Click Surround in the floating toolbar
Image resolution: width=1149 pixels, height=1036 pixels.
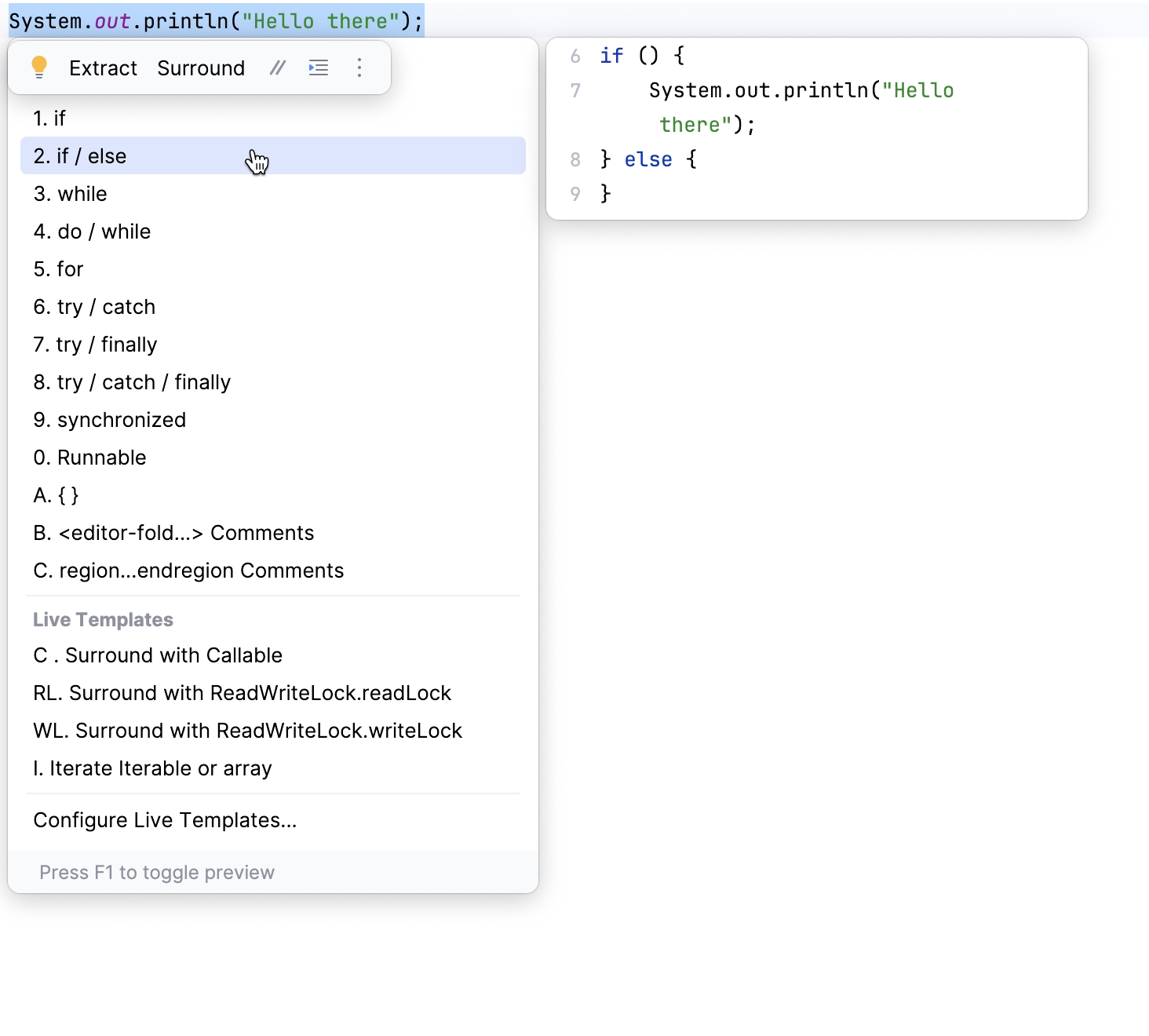tap(201, 68)
